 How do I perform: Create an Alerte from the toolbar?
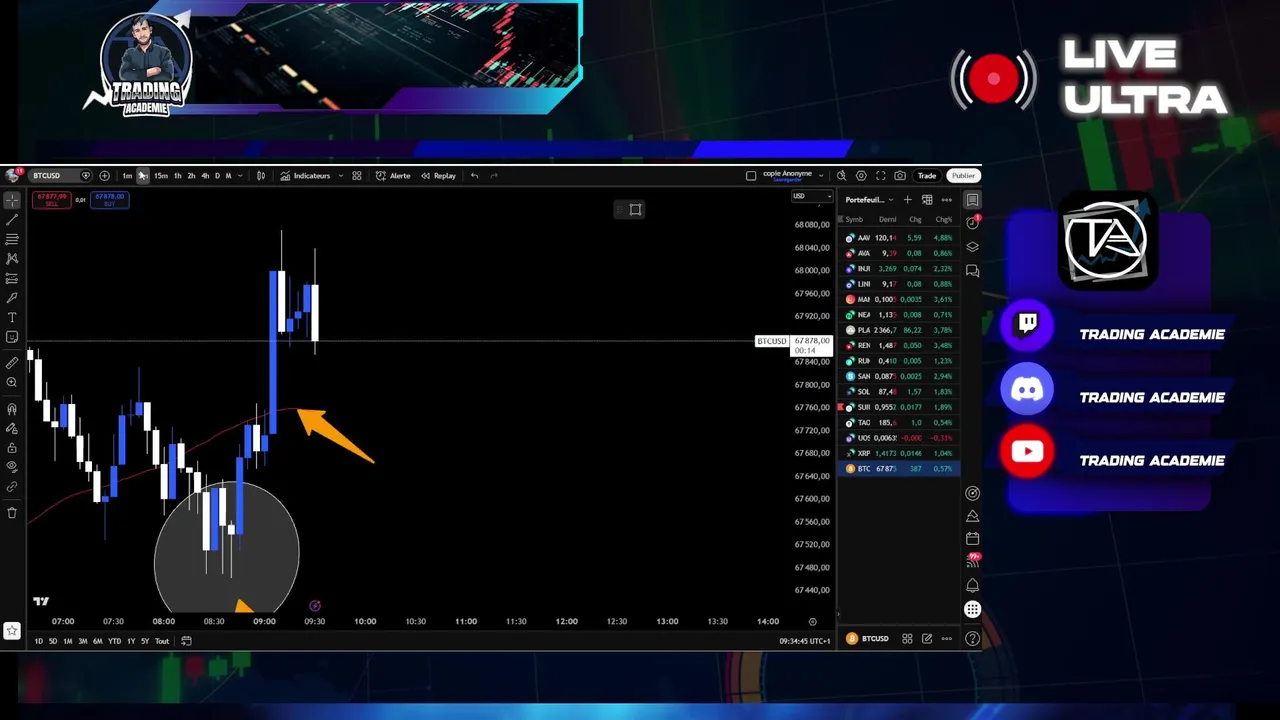click(x=393, y=176)
